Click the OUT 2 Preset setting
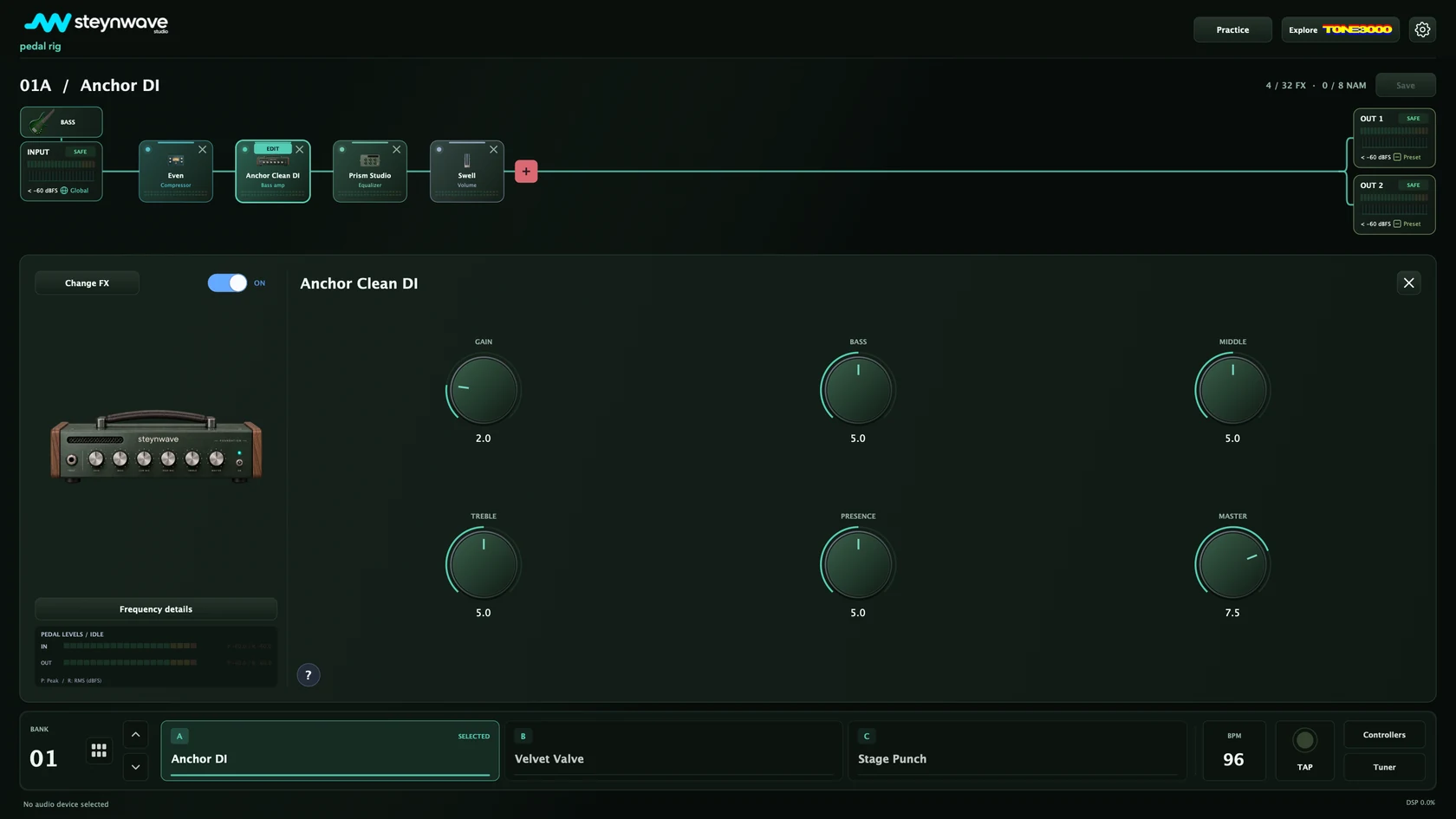Viewport: 1456px width, 819px height. coord(1407,224)
